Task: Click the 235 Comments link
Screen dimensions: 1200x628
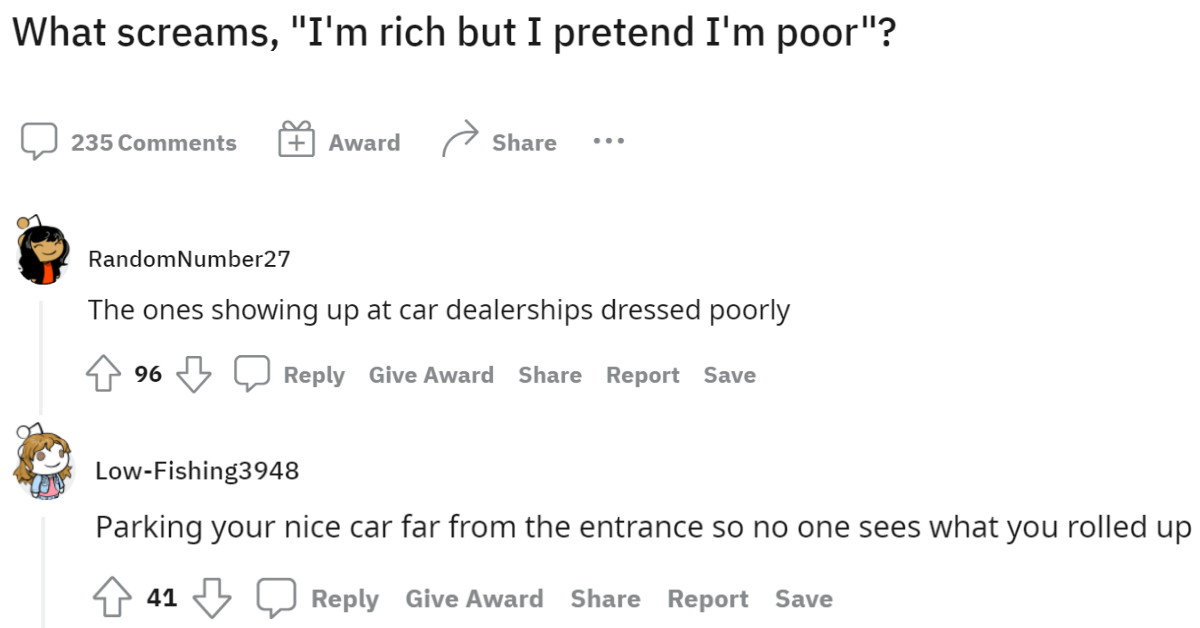Action: click(152, 141)
